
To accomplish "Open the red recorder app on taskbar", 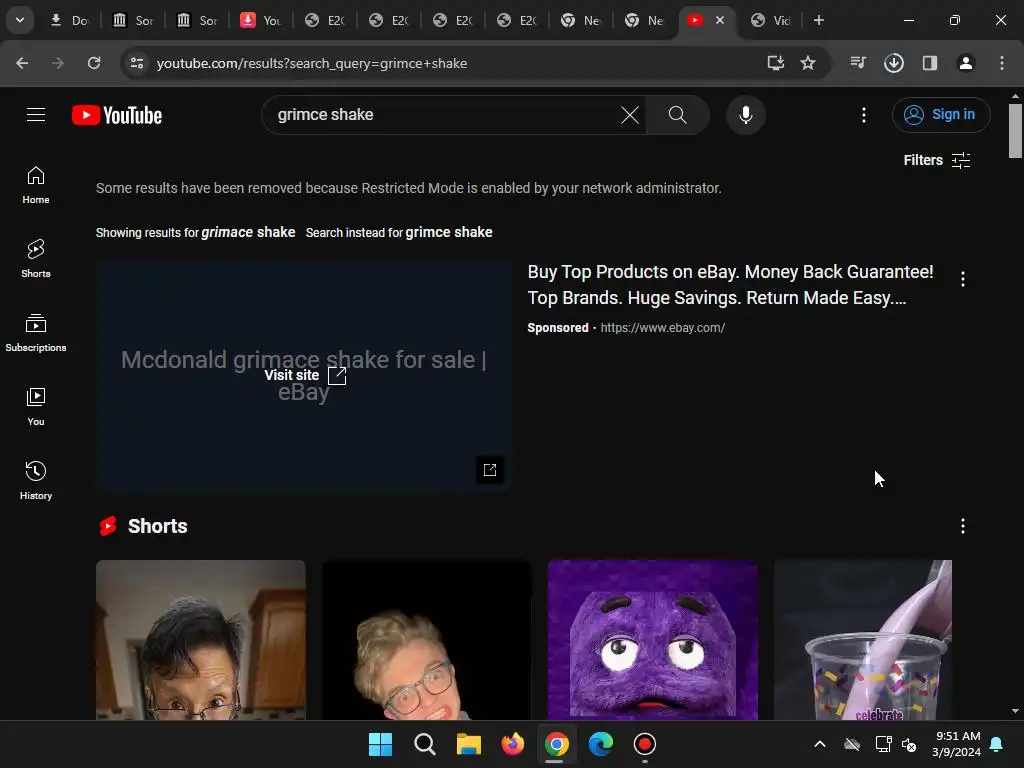I will tap(645, 744).
